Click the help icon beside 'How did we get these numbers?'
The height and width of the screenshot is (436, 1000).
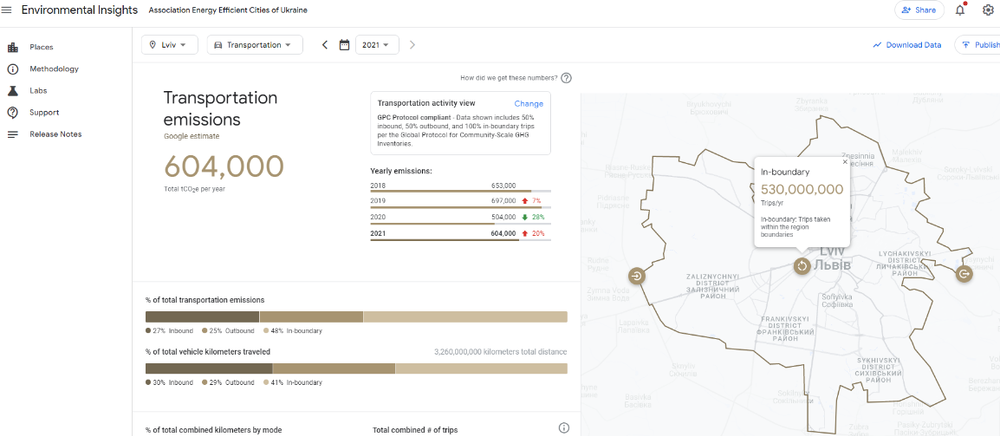tap(566, 78)
